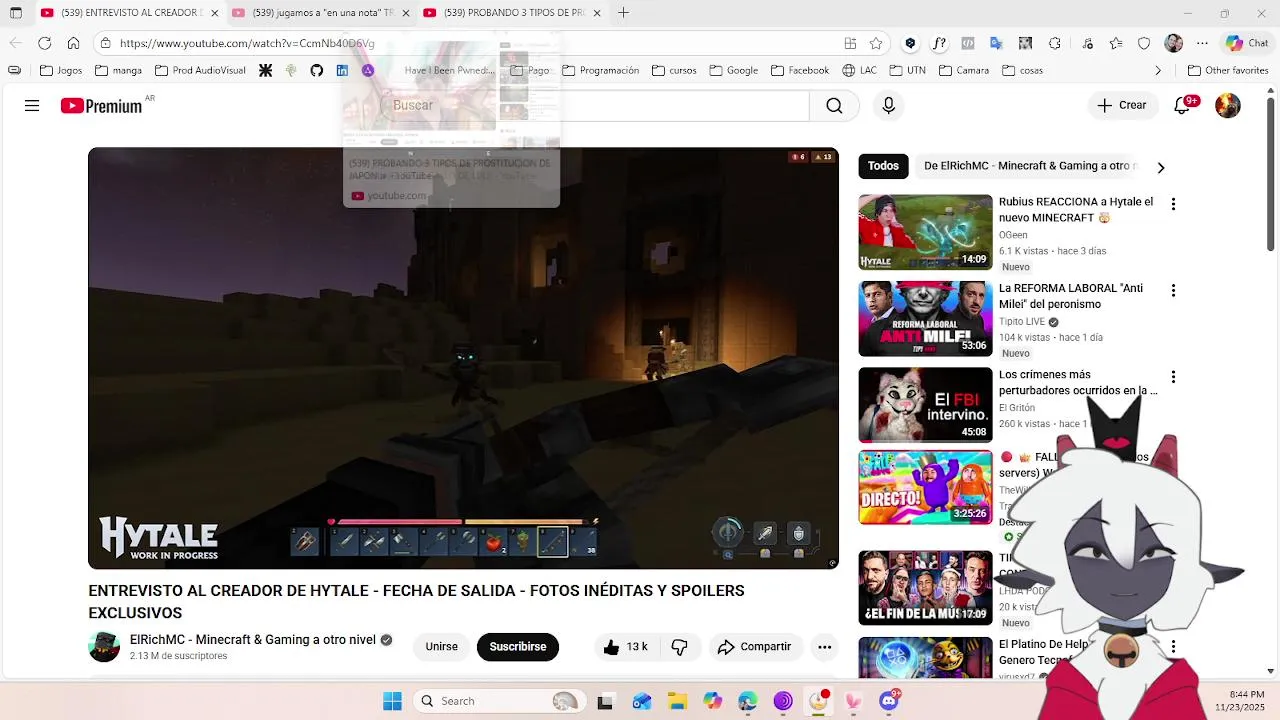Open the YouTube hamburger guide menu

point(32,105)
